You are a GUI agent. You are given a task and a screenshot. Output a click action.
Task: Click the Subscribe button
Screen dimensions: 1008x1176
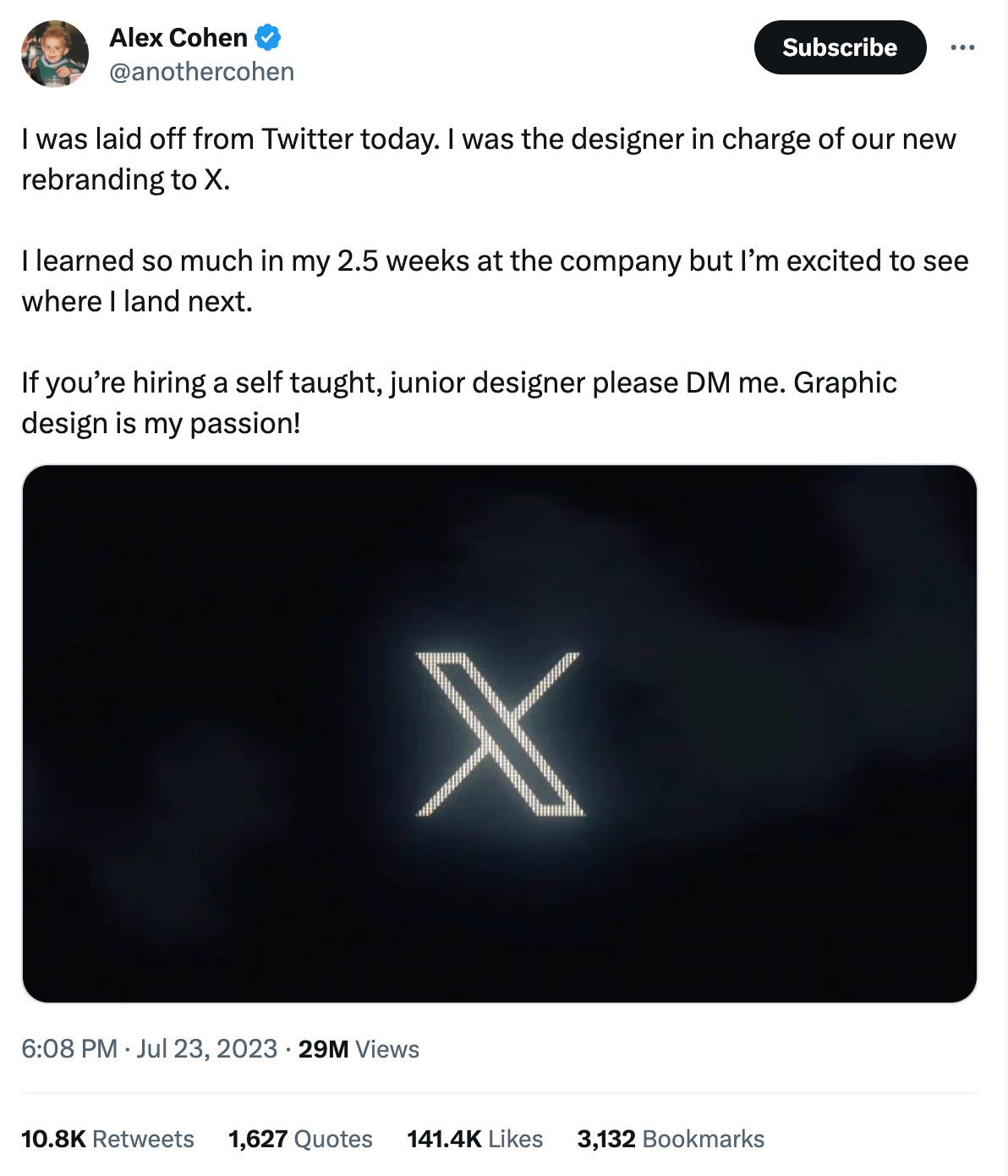(x=840, y=47)
